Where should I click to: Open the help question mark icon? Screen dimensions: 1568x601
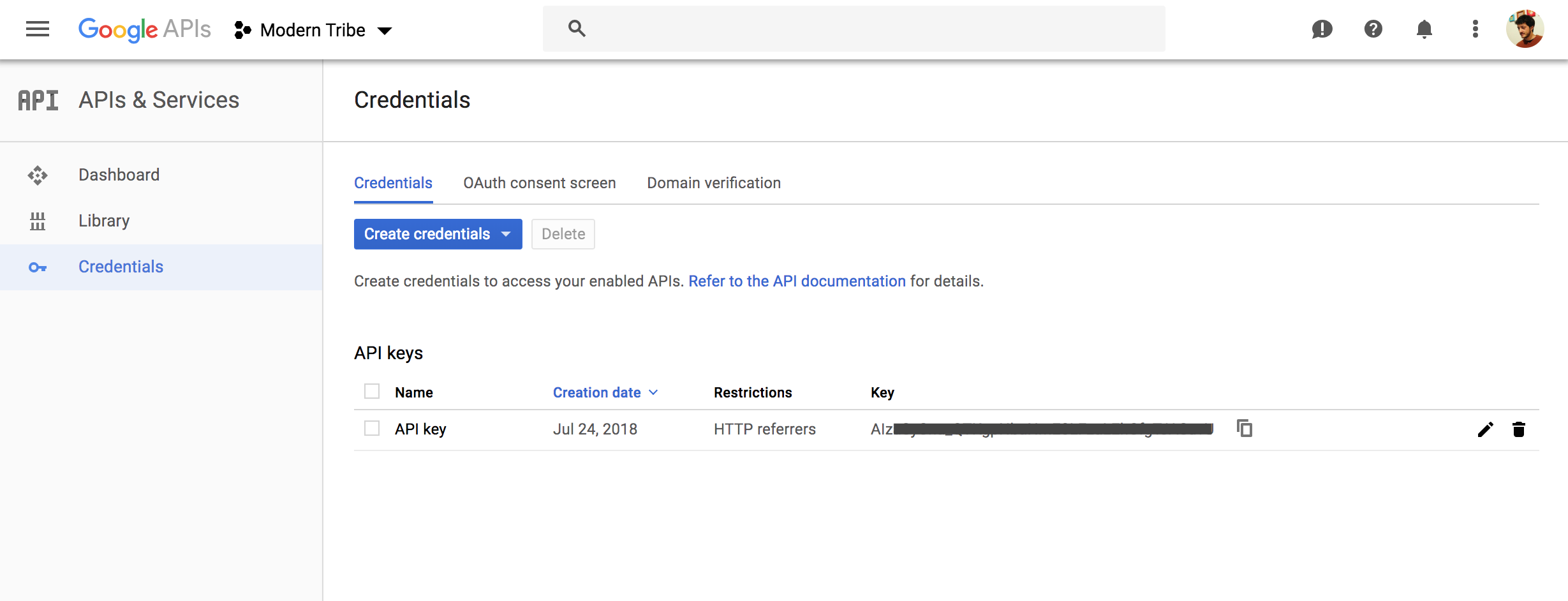click(1373, 29)
